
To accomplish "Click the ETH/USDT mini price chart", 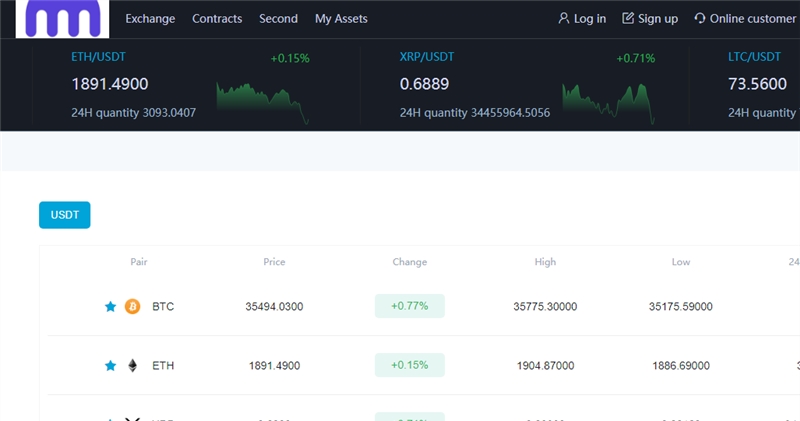I will click(x=263, y=100).
